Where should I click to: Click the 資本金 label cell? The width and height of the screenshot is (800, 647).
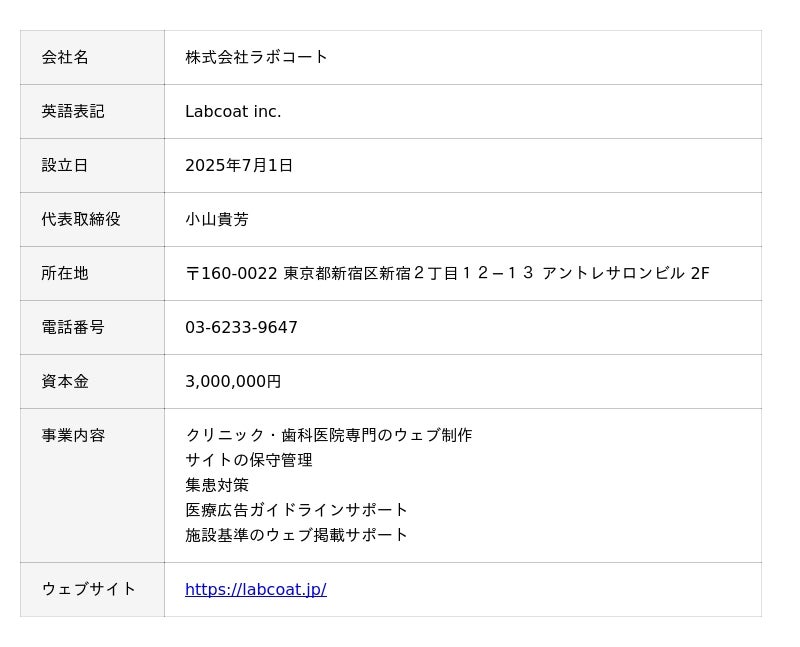(92, 382)
